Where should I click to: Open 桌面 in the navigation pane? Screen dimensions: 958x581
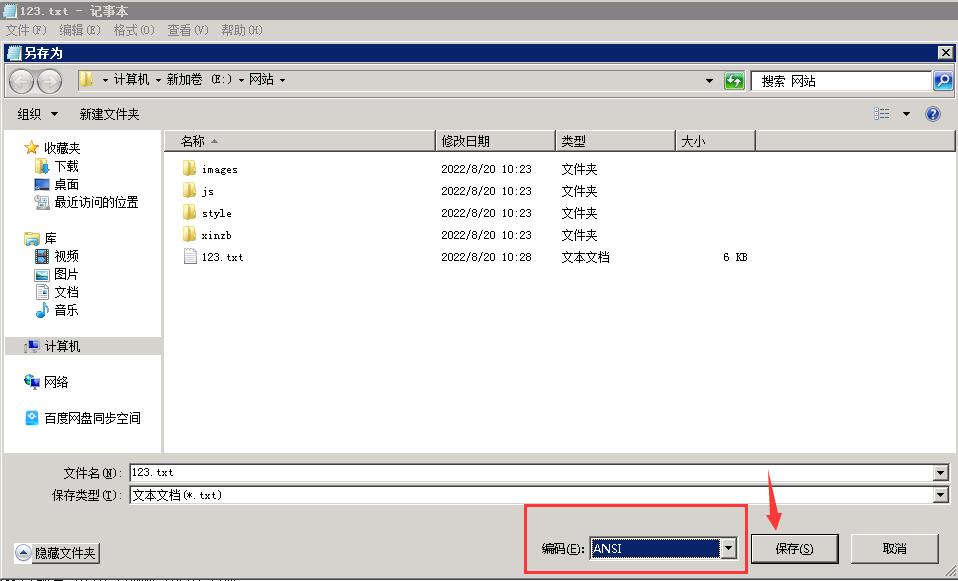(x=57, y=184)
